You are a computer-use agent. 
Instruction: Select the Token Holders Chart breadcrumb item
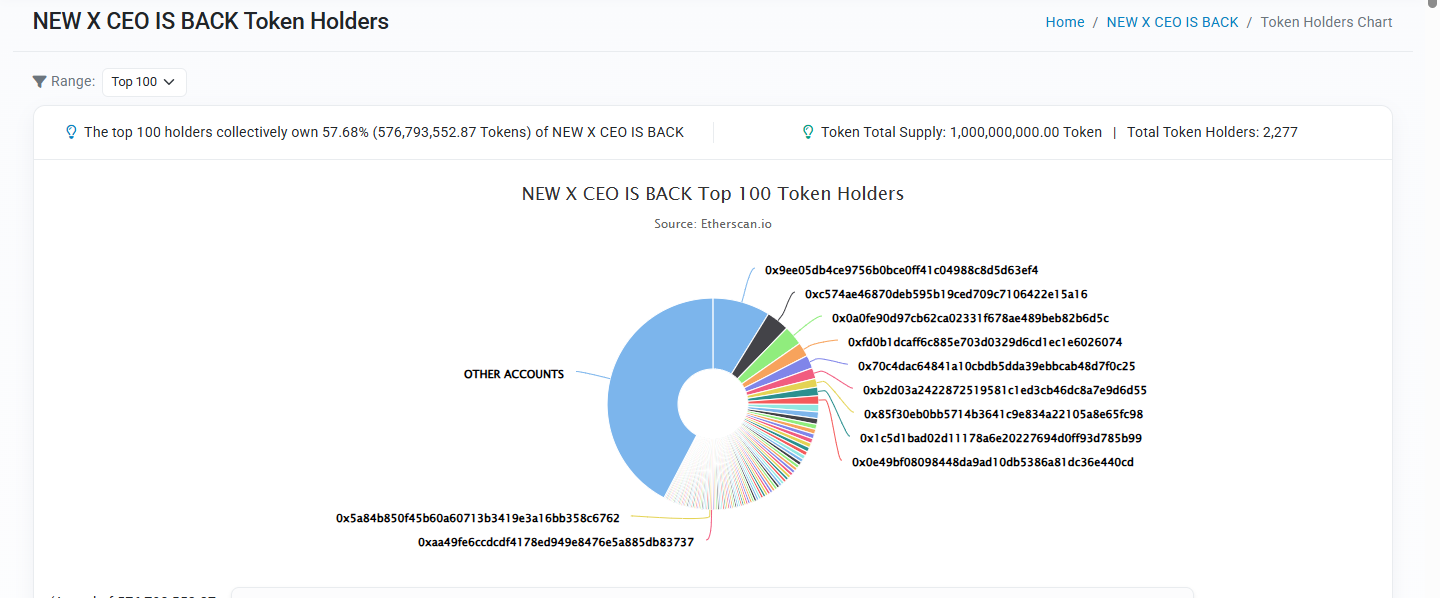(1326, 21)
